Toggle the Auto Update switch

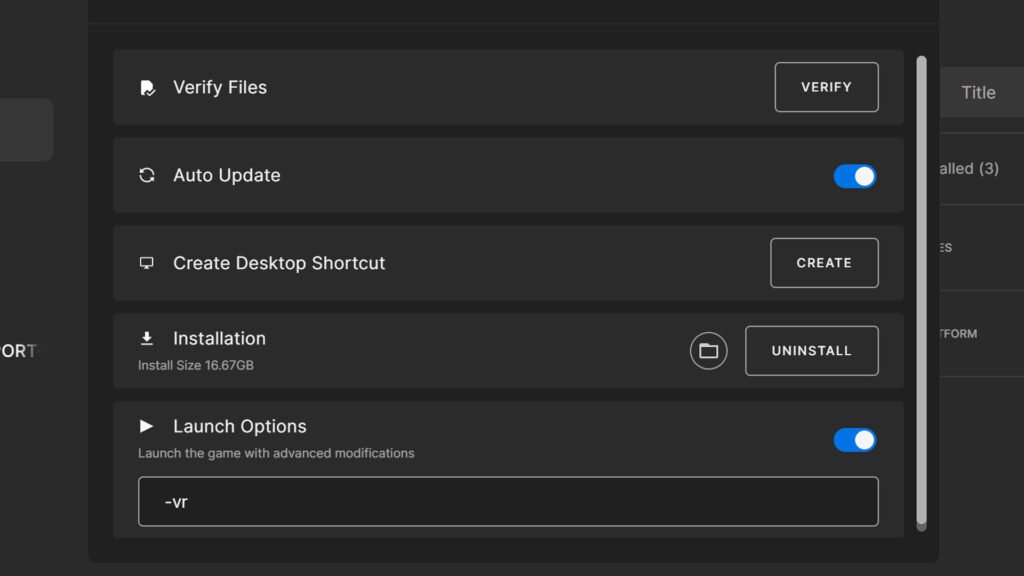point(855,176)
